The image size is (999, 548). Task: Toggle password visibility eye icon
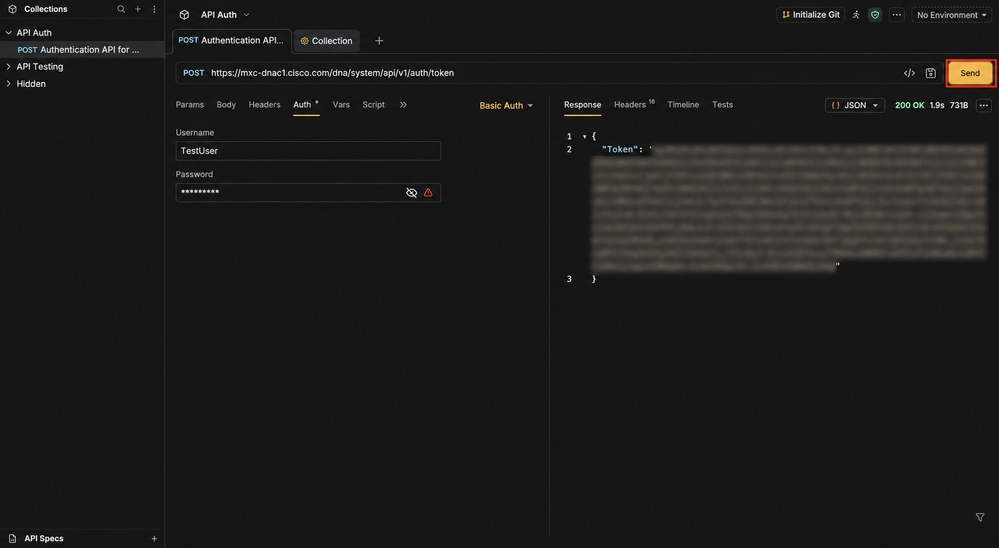[x=412, y=192]
